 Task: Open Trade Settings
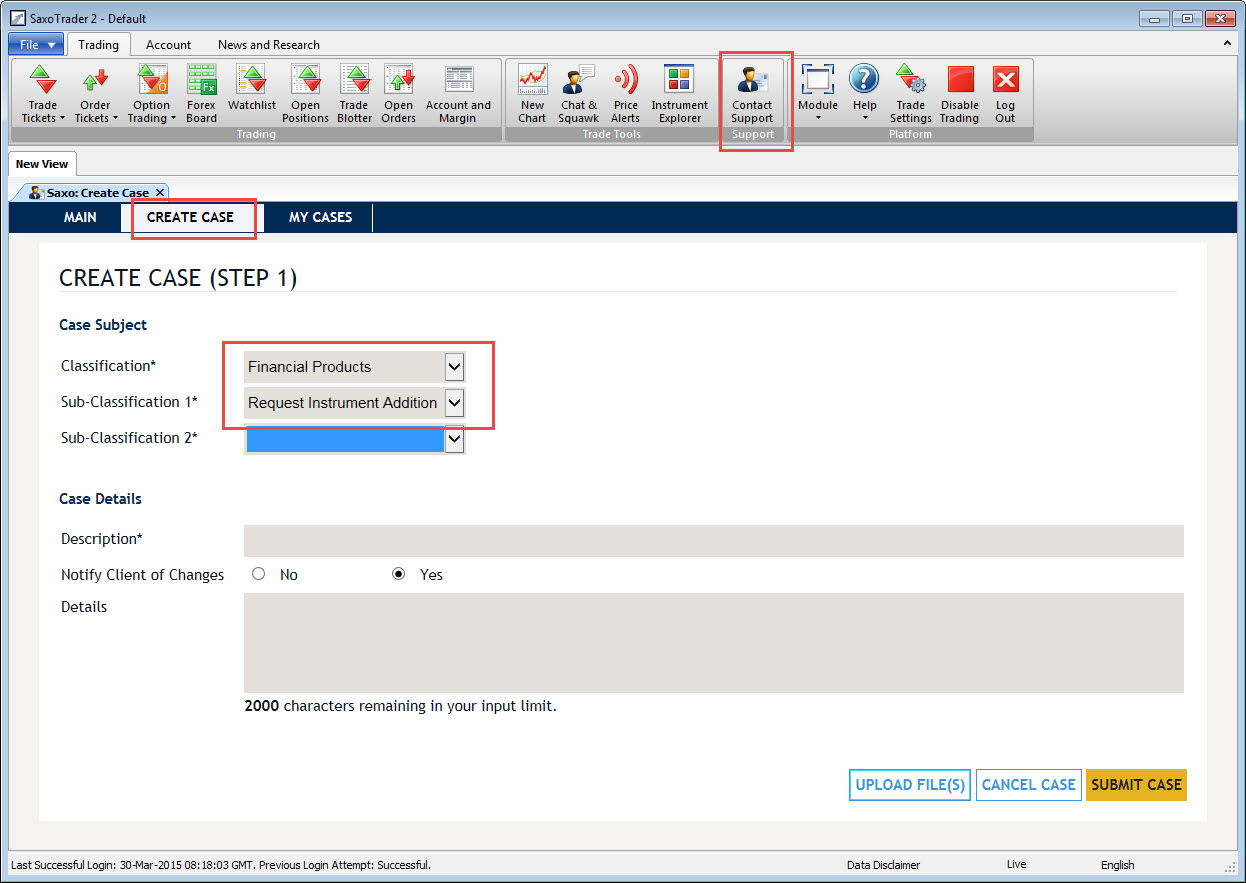click(x=910, y=94)
